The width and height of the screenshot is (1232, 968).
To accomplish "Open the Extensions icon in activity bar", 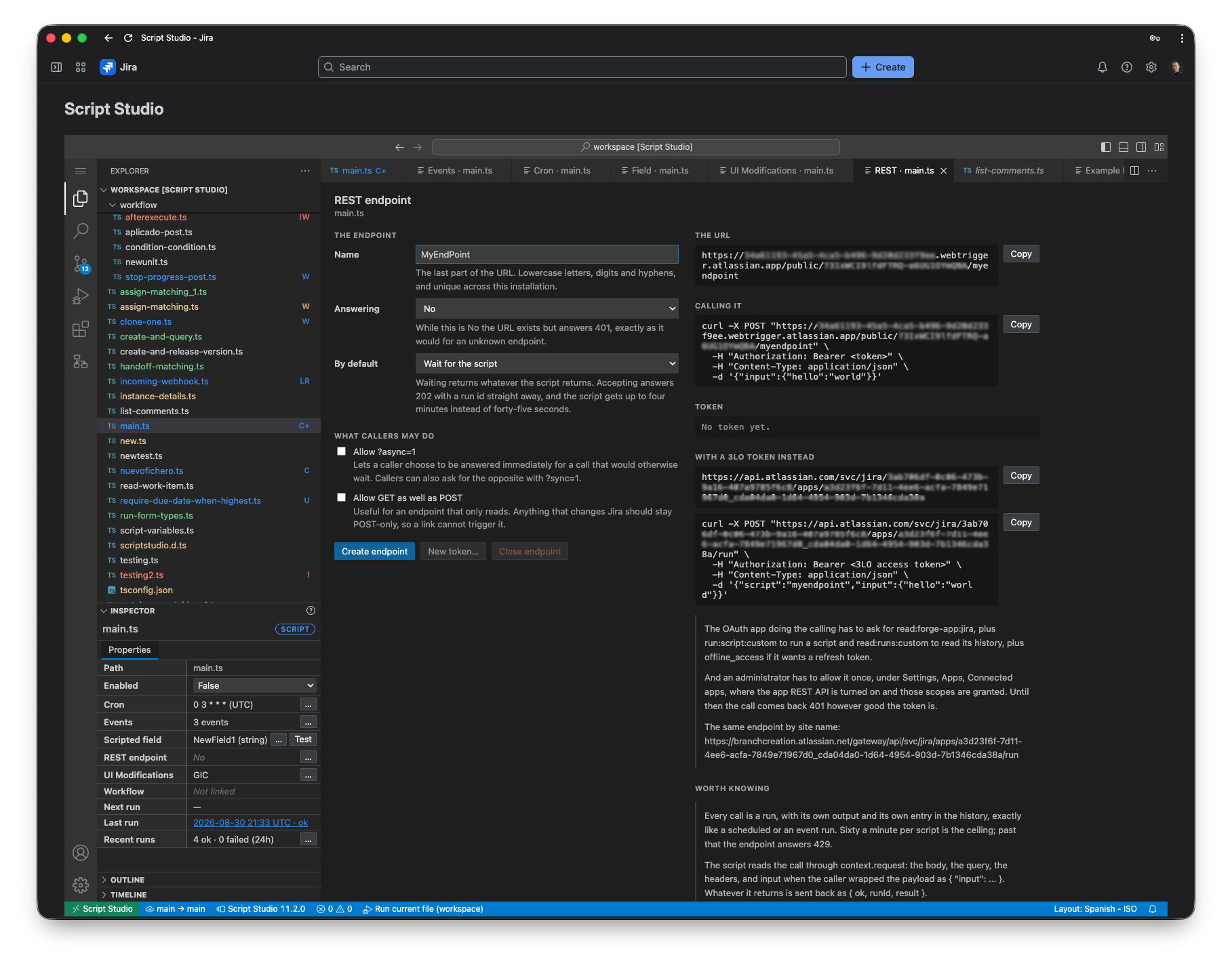I will [x=81, y=329].
